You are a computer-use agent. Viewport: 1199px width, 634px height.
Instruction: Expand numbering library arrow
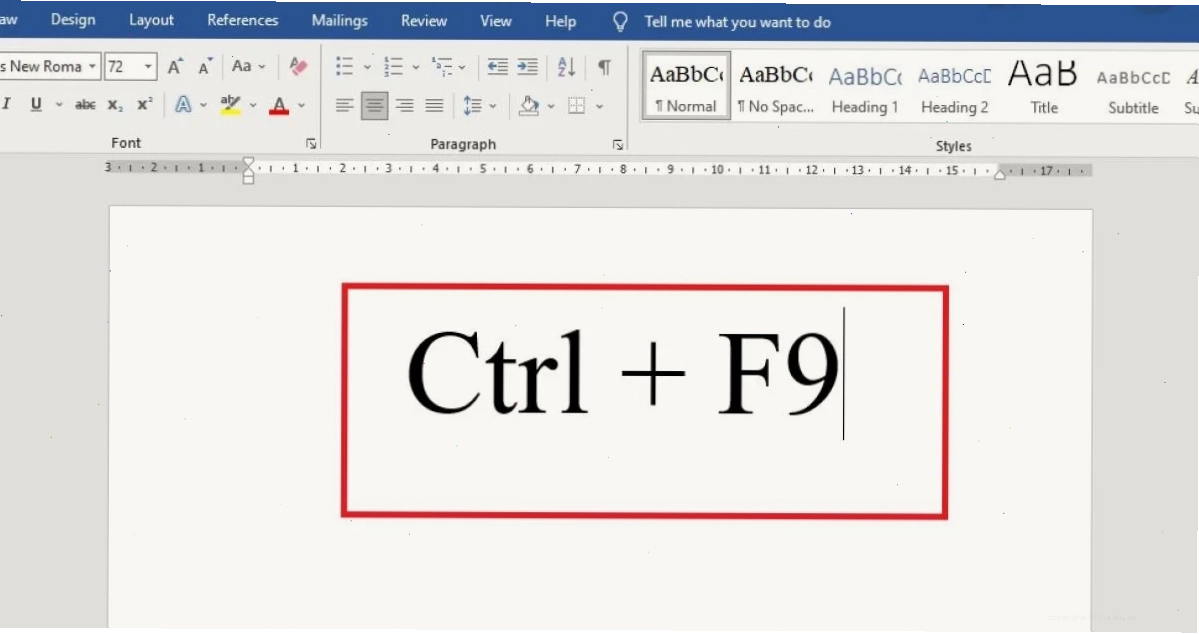click(x=416, y=67)
